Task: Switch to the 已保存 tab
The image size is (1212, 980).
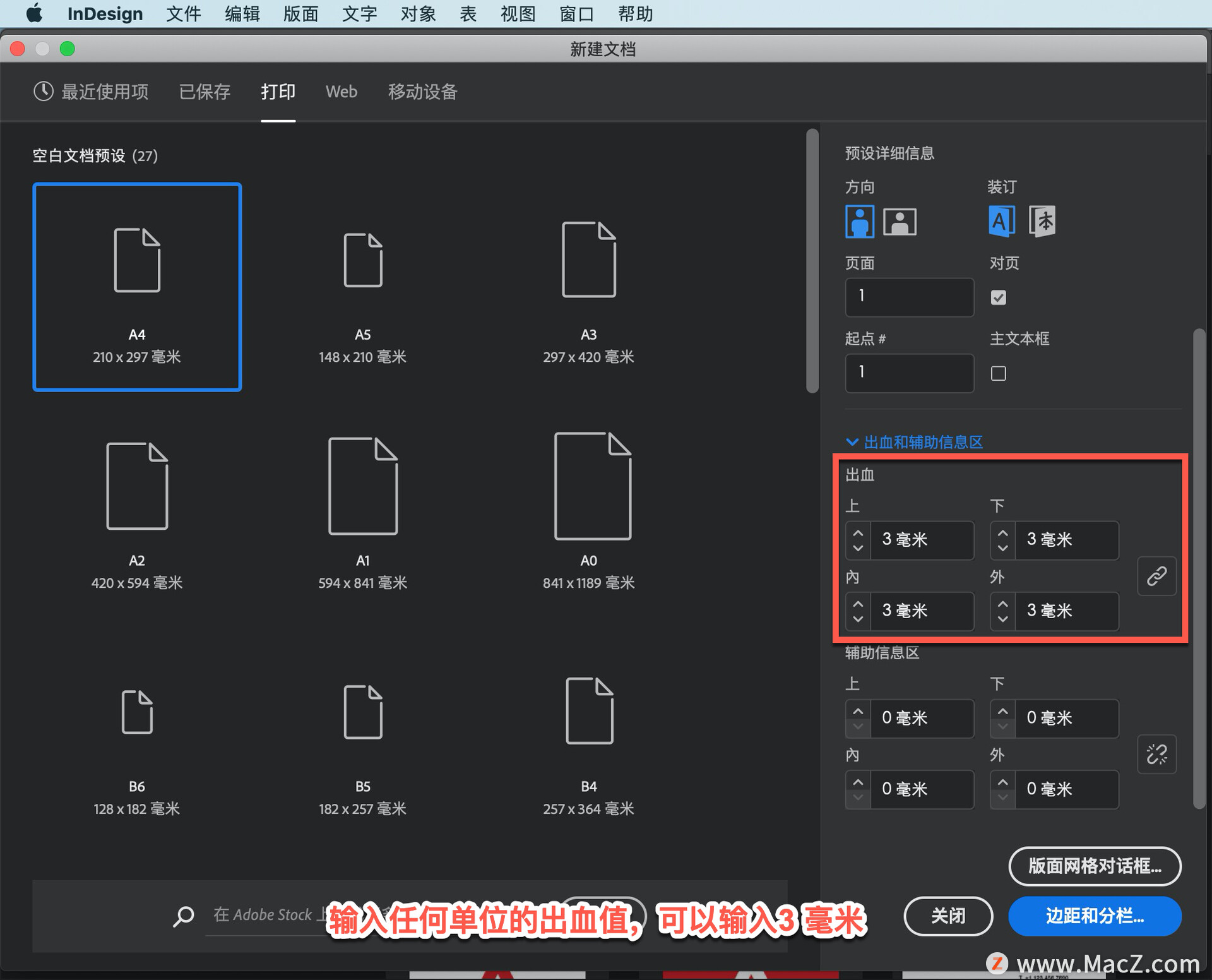Action: (205, 92)
